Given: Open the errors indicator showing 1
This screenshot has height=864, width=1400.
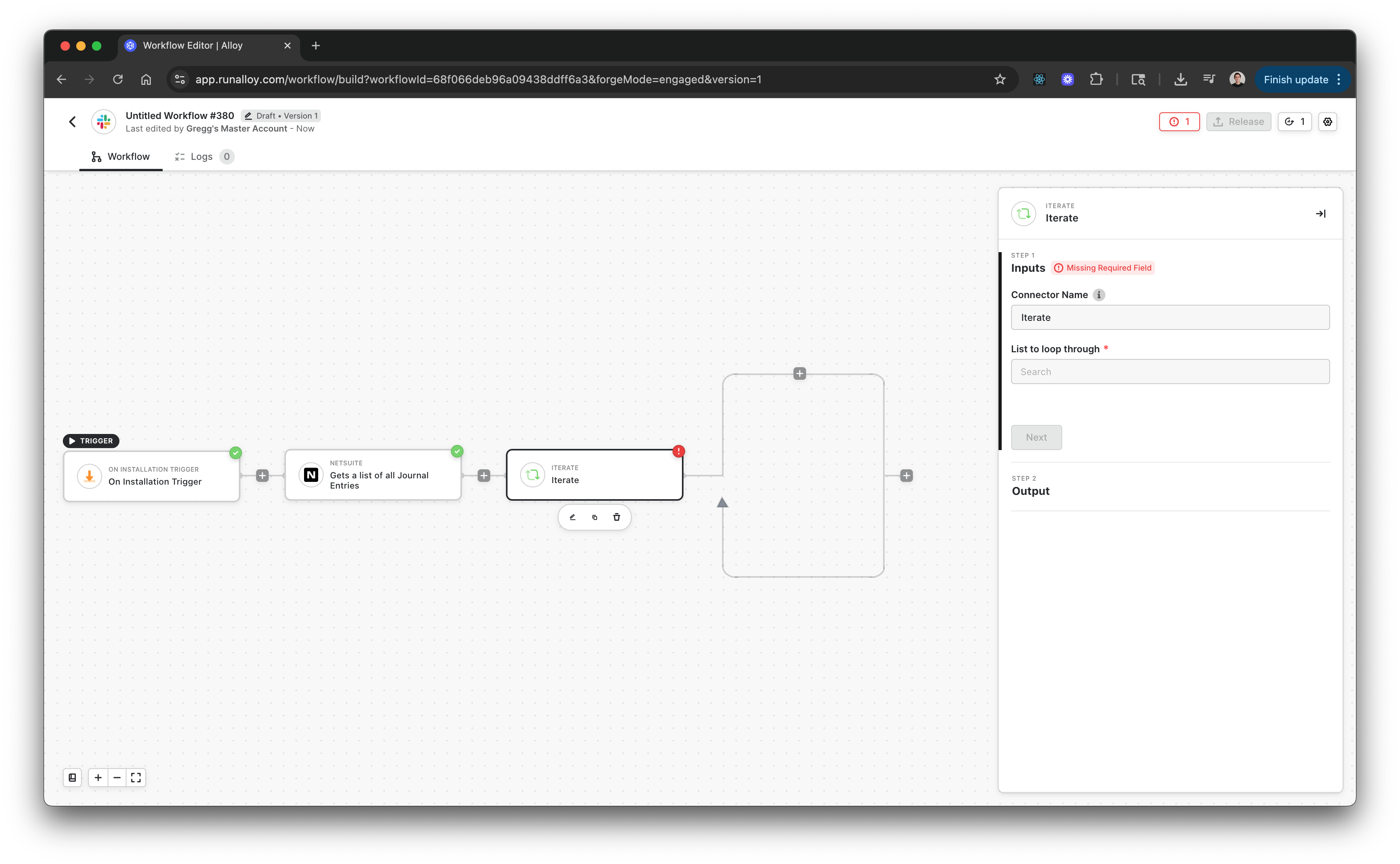Looking at the screenshot, I should [1179, 122].
